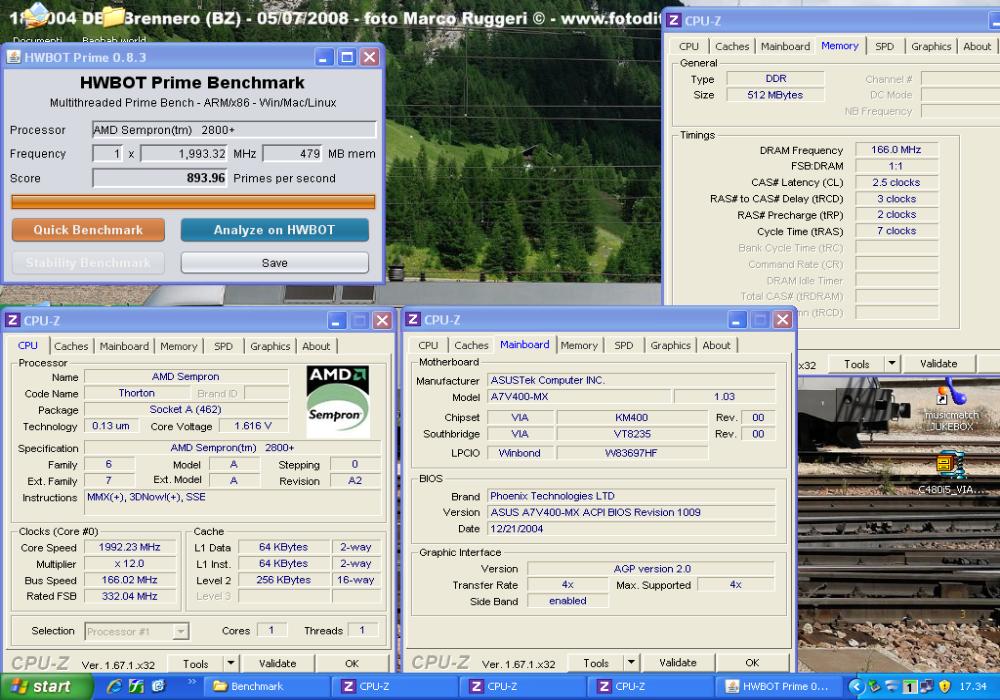Image resolution: width=1000 pixels, height=700 pixels.
Task: Click the Z icon of the Memory CPU-Z window
Action: click(x=673, y=20)
